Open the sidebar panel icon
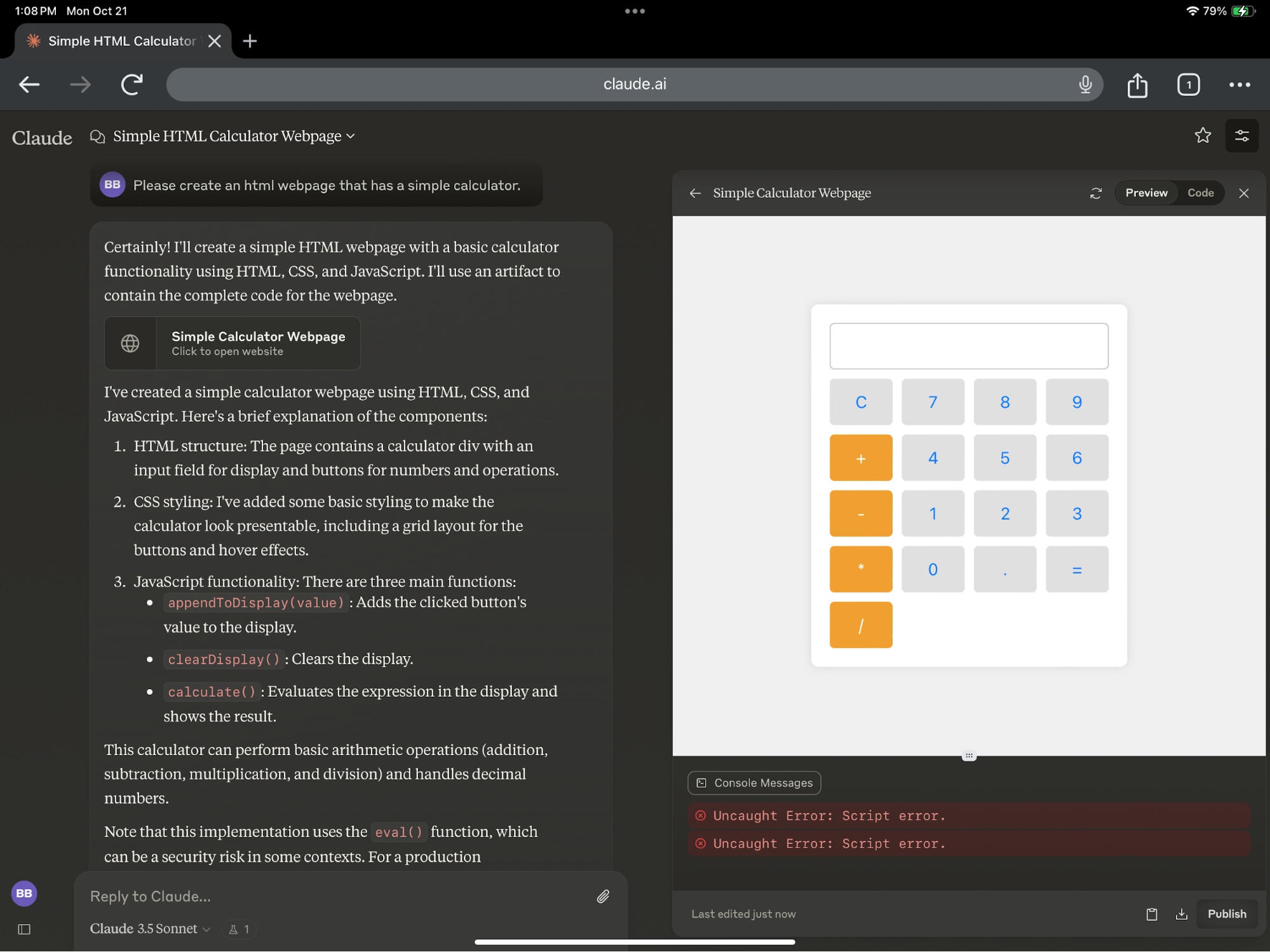 (x=24, y=930)
